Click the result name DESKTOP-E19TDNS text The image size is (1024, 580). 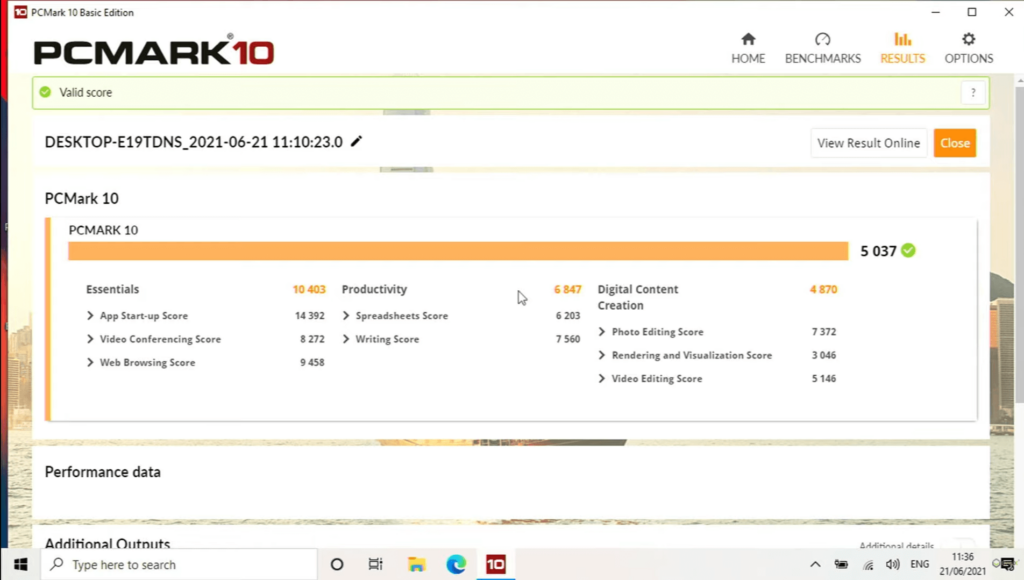click(x=193, y=142)
